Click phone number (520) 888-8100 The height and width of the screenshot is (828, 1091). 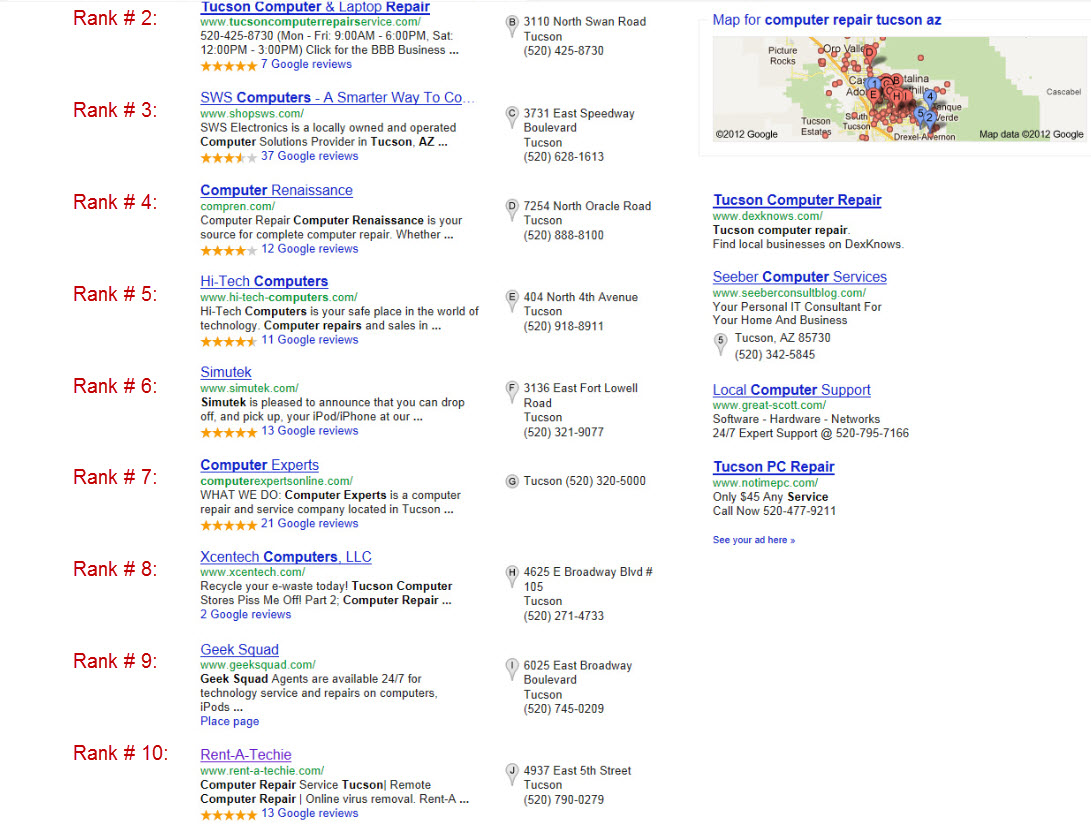564,235
